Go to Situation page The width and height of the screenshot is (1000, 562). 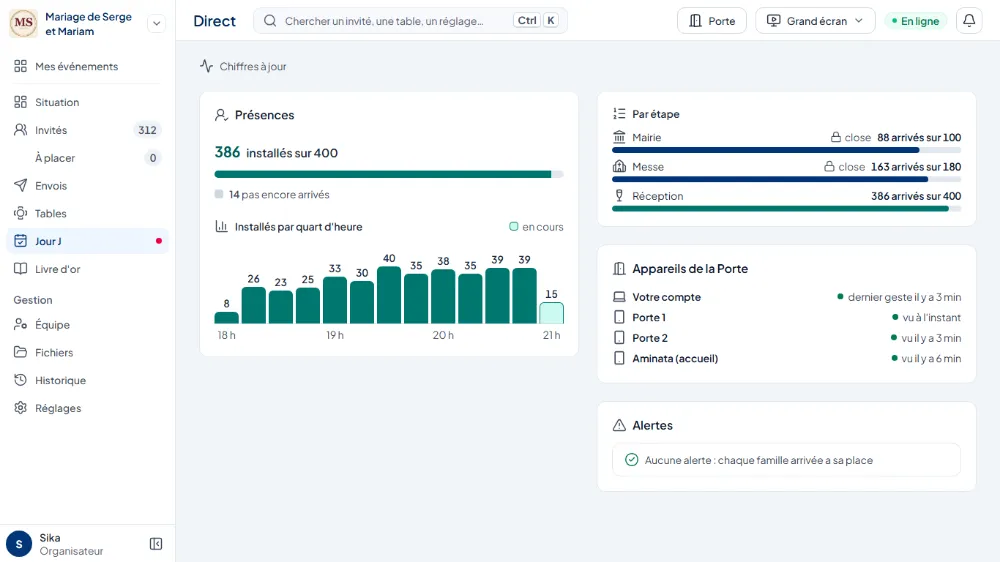[87, 102]
